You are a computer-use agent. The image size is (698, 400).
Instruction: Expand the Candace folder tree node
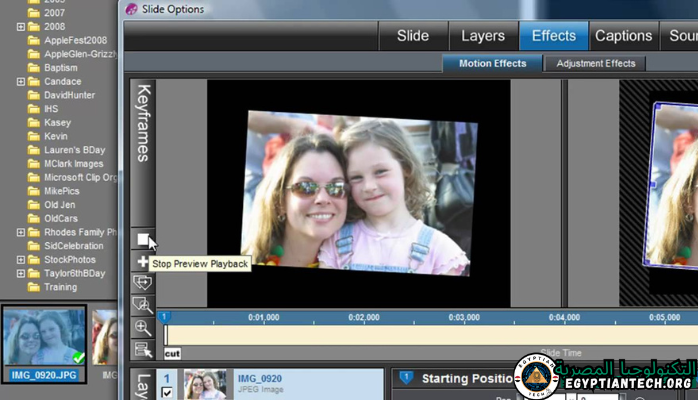pos(21,81)
